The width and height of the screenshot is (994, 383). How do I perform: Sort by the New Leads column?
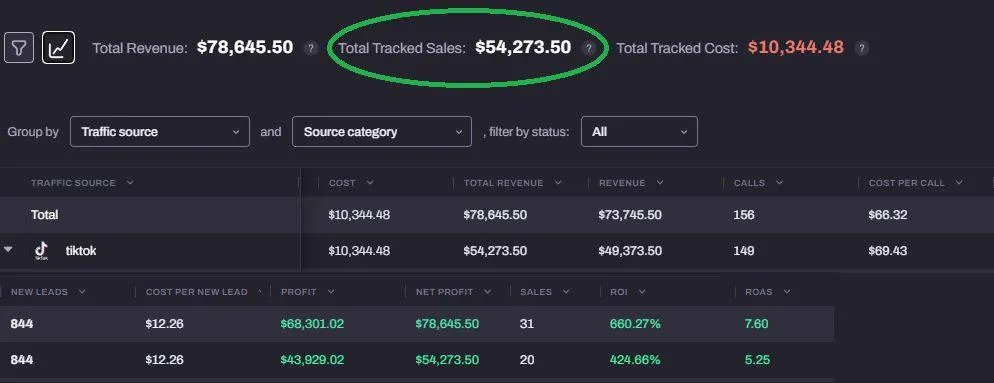tap(48, 292)
